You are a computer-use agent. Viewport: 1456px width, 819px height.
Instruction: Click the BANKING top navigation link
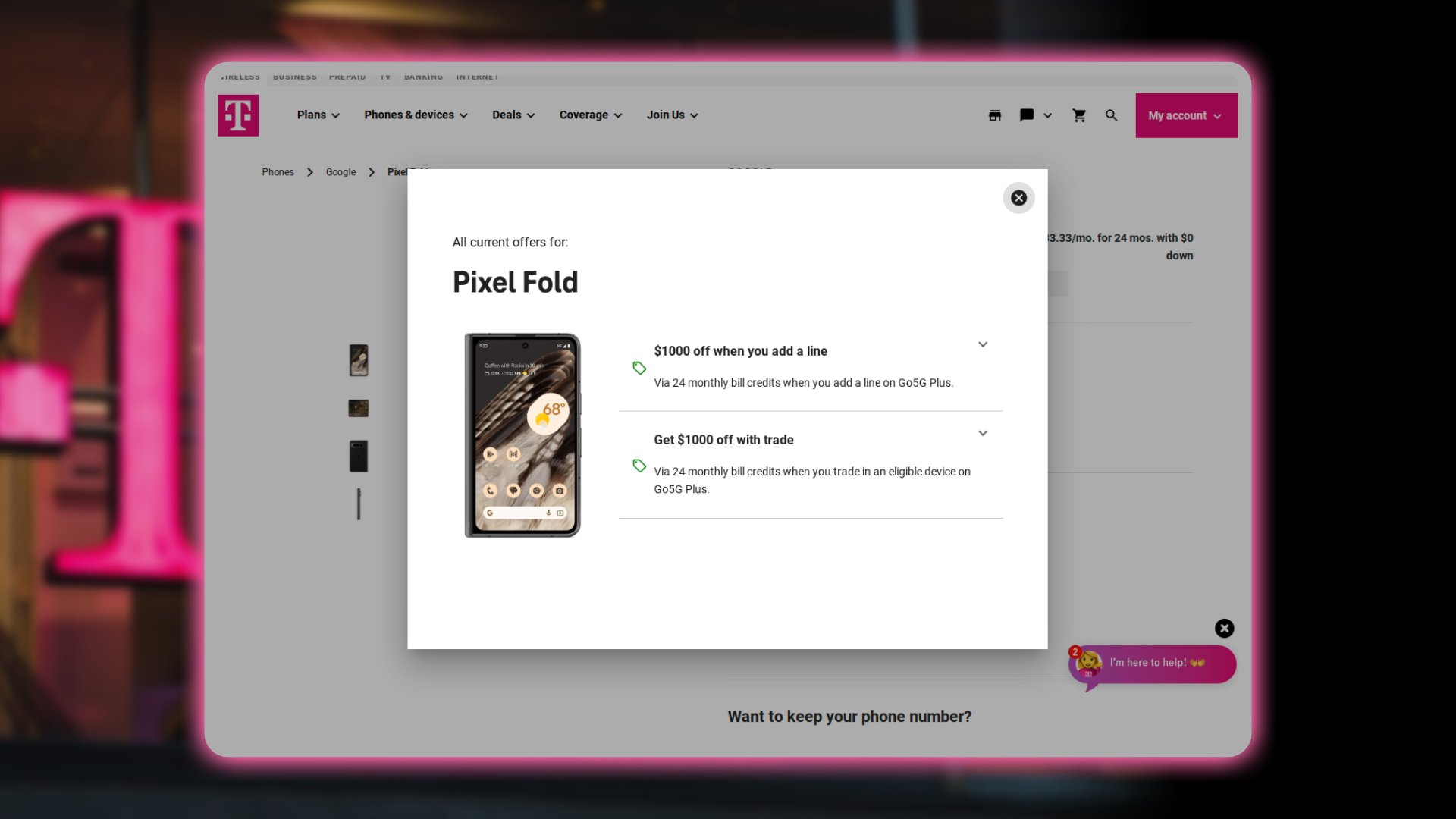coord(423,77)
